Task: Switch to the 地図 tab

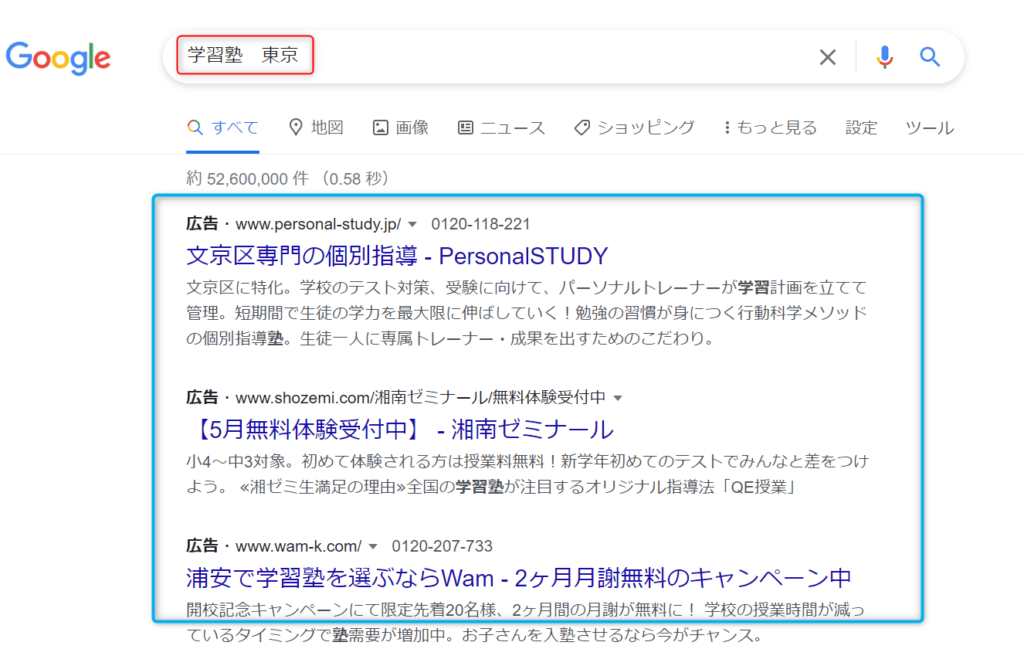Action: [316, 127]
